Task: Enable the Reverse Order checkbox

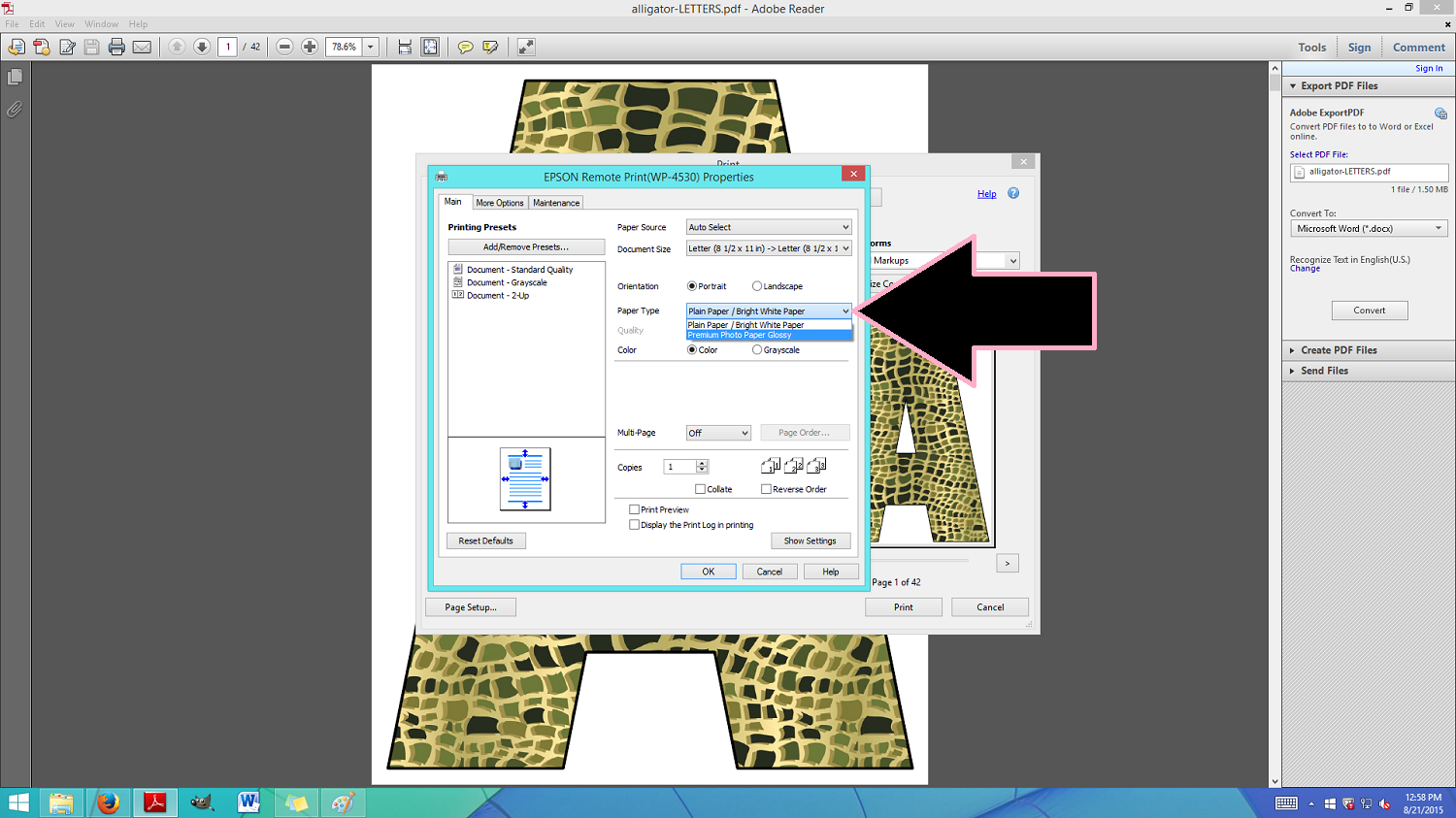Action: [766, 489]
